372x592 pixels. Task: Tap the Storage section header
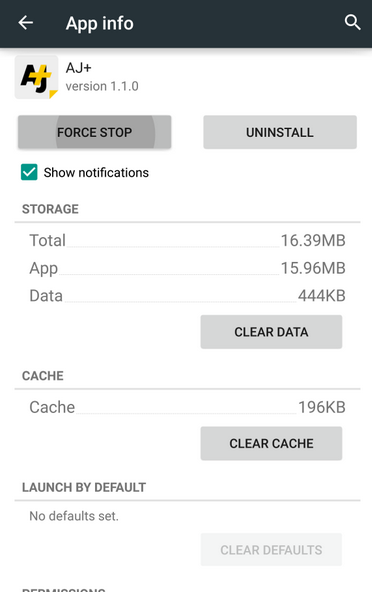pyautogui.click(x=50, y=209)
